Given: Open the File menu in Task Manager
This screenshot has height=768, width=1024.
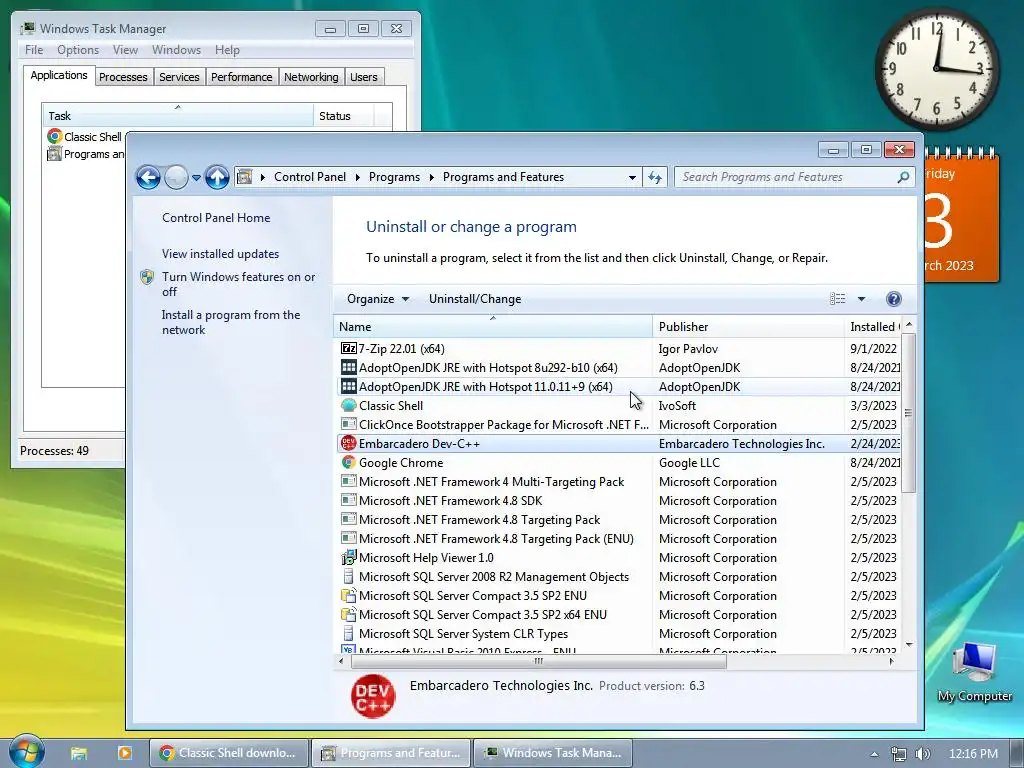Looking at the screenshot, I should point(34,50).
